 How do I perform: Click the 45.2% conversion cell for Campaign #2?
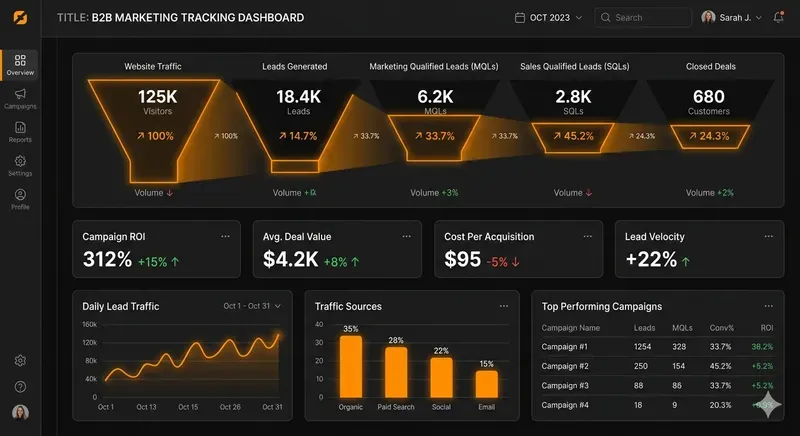click(720, 366)
